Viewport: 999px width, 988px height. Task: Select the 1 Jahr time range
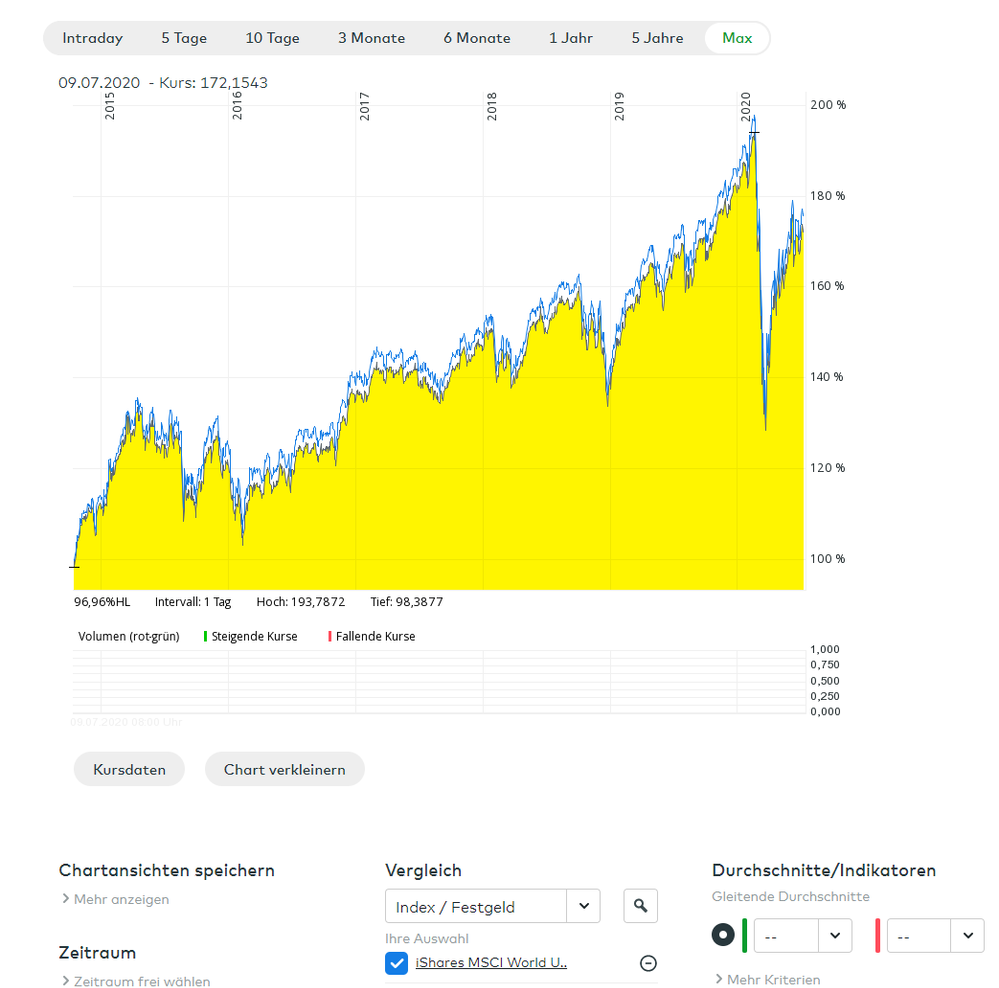pos(571,38)
